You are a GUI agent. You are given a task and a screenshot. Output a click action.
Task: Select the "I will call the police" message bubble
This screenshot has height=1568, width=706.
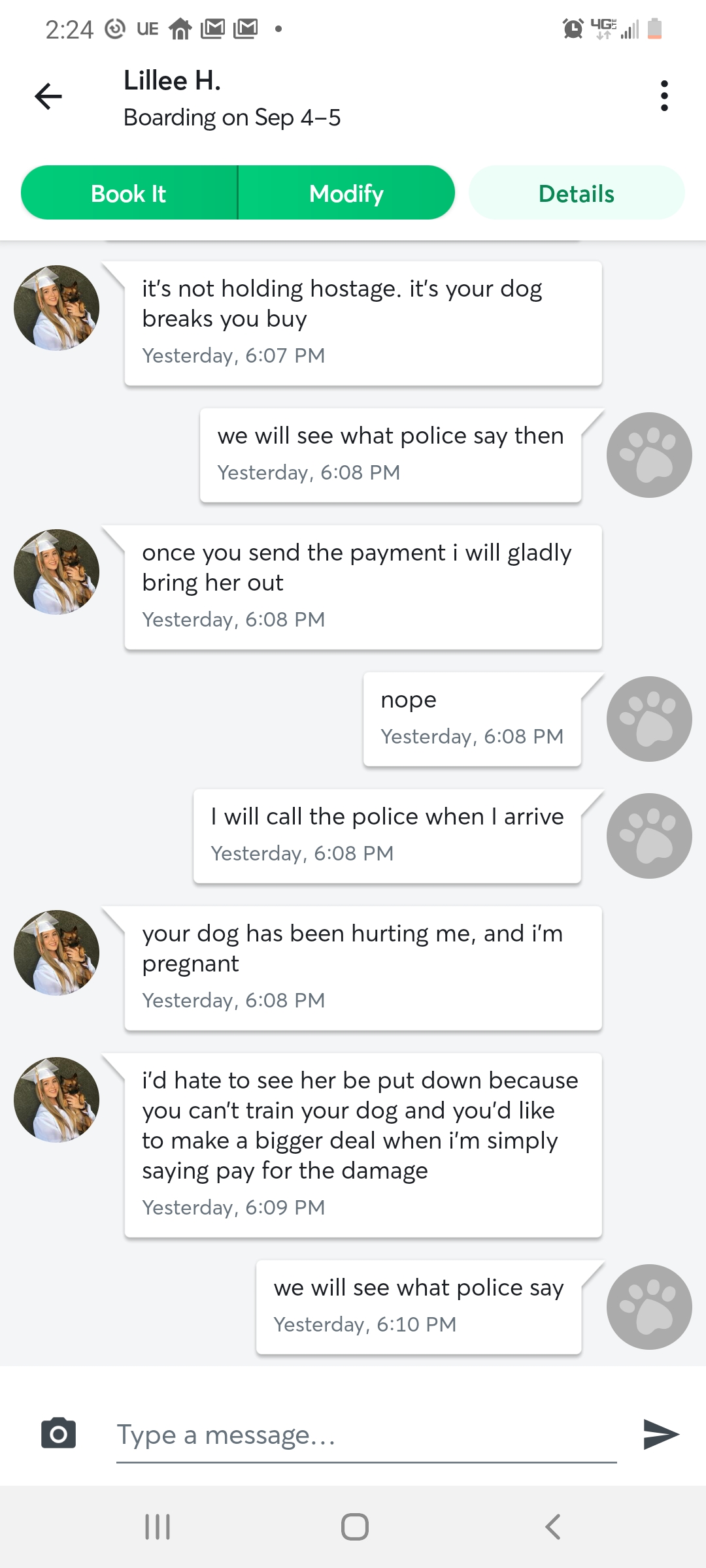tap(387, 836)
